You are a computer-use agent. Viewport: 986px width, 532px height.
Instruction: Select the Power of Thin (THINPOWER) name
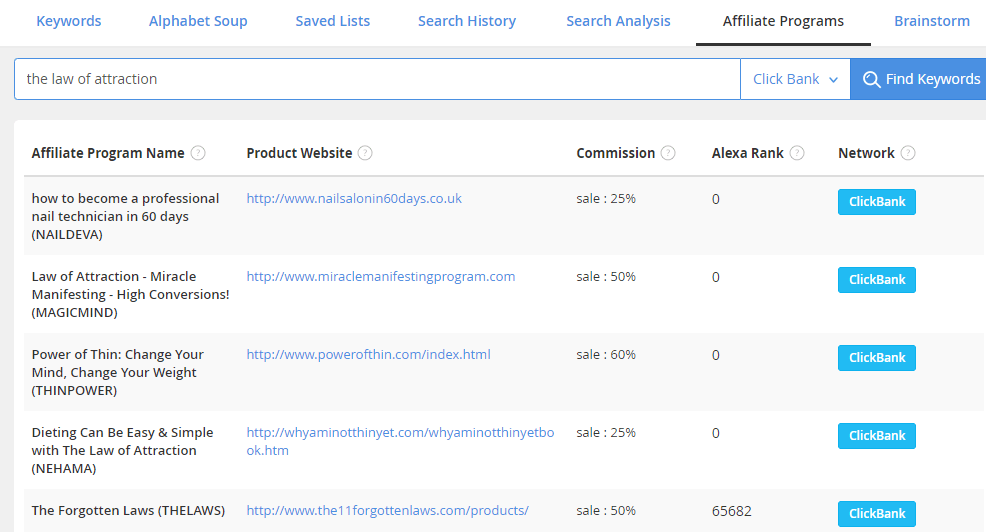pos(118,372)
